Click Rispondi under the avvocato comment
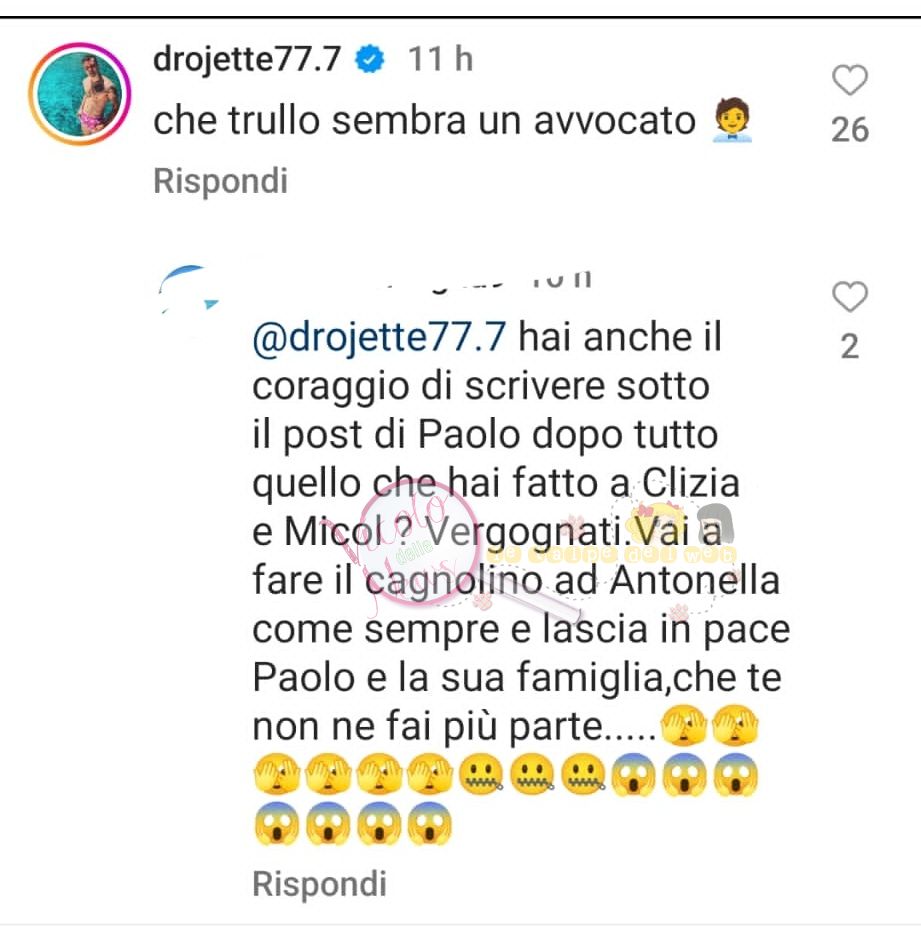This screenshot has width=921, height=927. coord(220,180)
